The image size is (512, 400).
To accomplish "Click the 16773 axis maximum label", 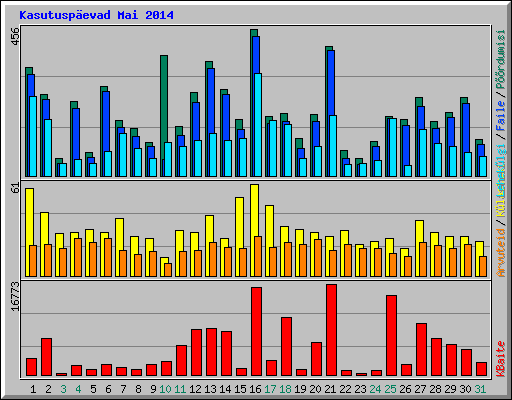I will 15,296.
